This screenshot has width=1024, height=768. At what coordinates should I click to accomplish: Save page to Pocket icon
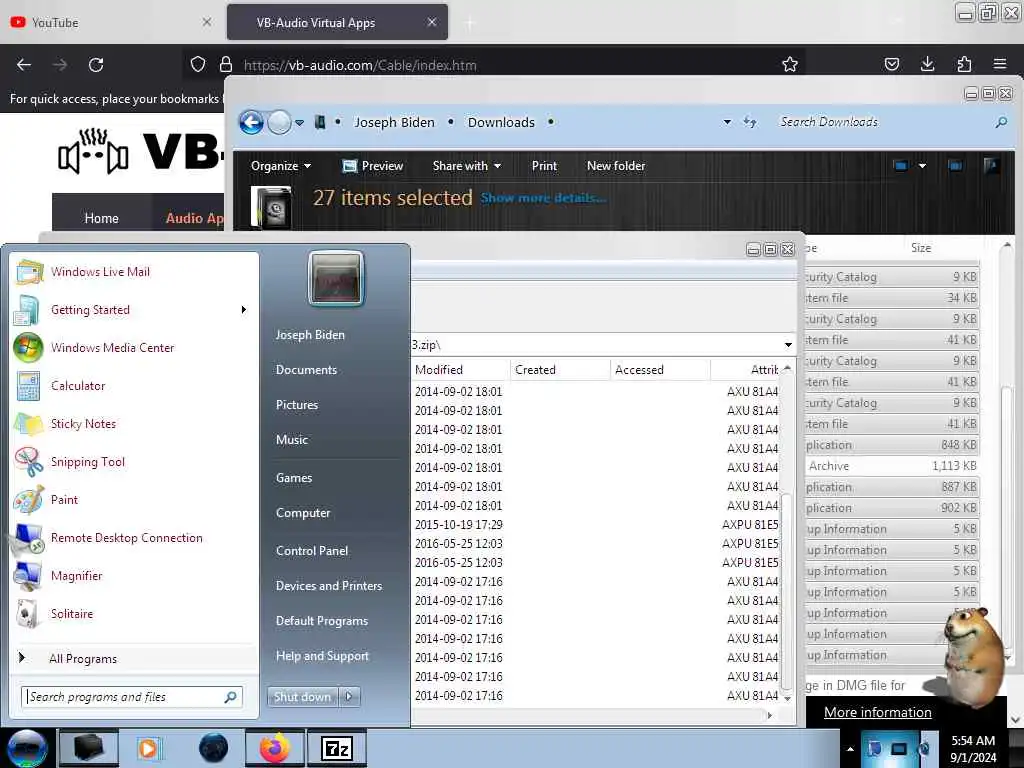click(x=891, y=64)
